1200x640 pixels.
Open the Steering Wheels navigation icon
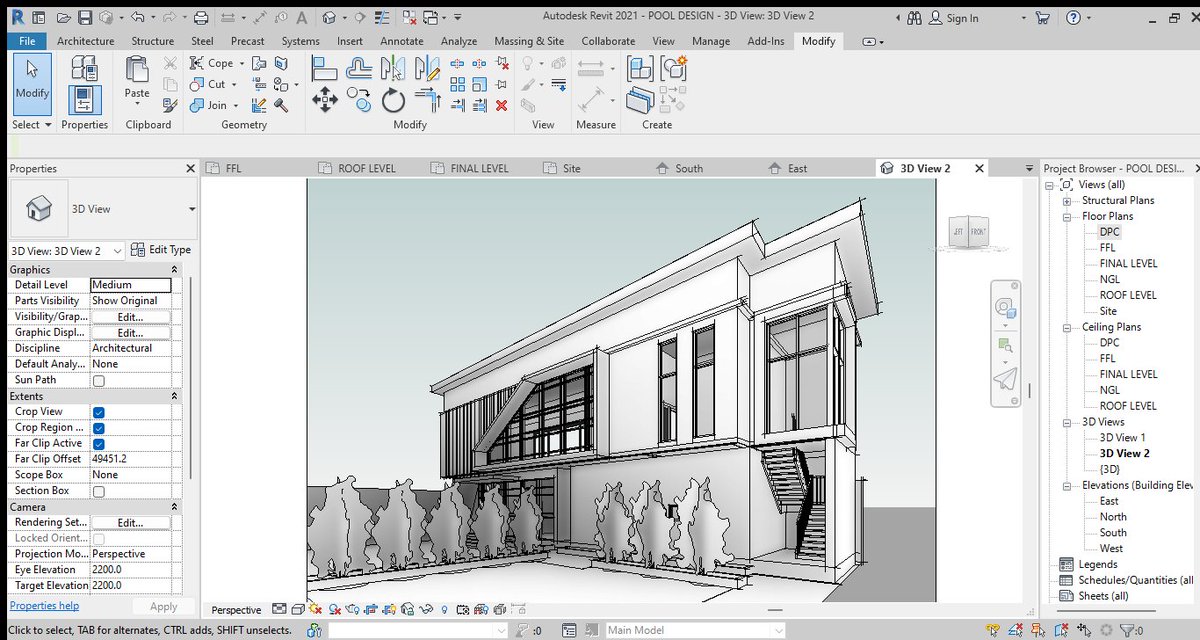pyautogui.click(x=1005, y=310)
